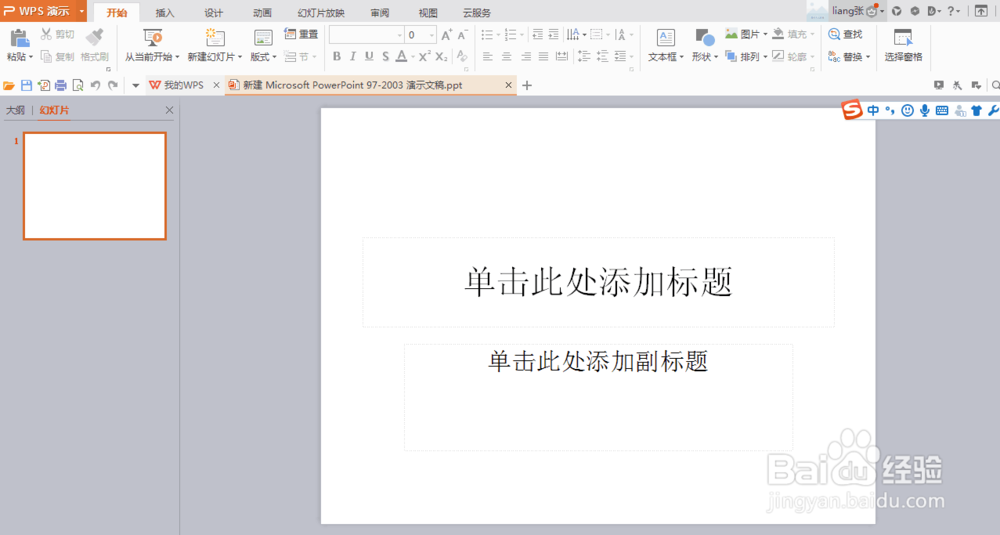Insert a Text Box (文本框)
1000x535 pixels.
[x=665, y=45]
